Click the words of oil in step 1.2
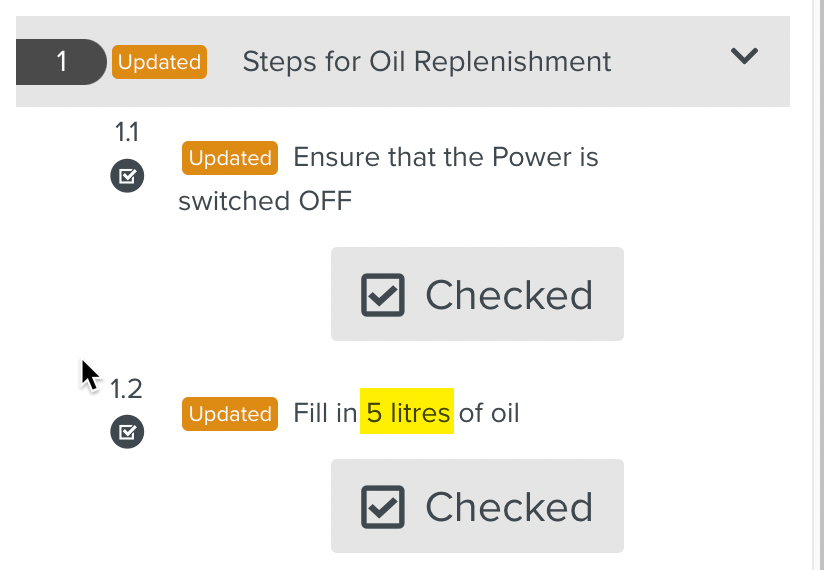824x570 pixels. 489,413
